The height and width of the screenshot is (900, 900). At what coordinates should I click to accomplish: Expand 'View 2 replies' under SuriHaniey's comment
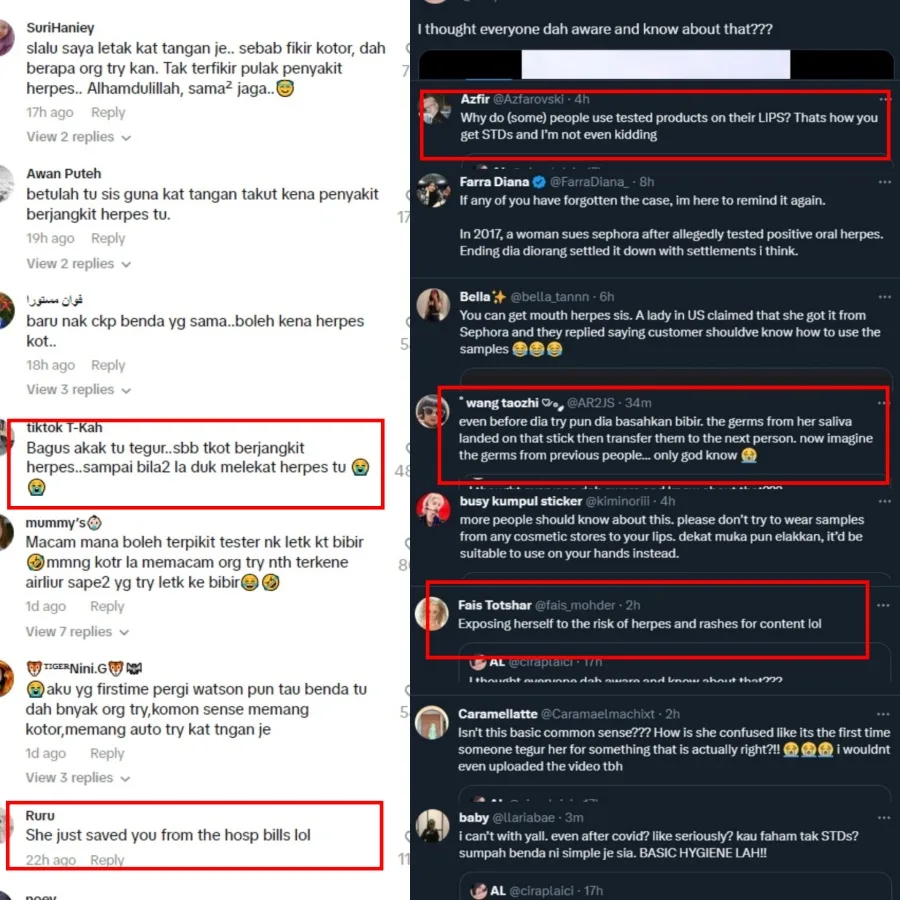(79, 137)
